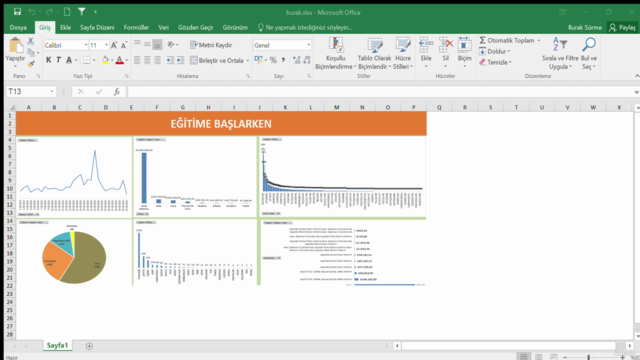The width and height of the screenshot is (640, 360).
Task: Switch to the Formüller ribbon tab
Action: 136,28
